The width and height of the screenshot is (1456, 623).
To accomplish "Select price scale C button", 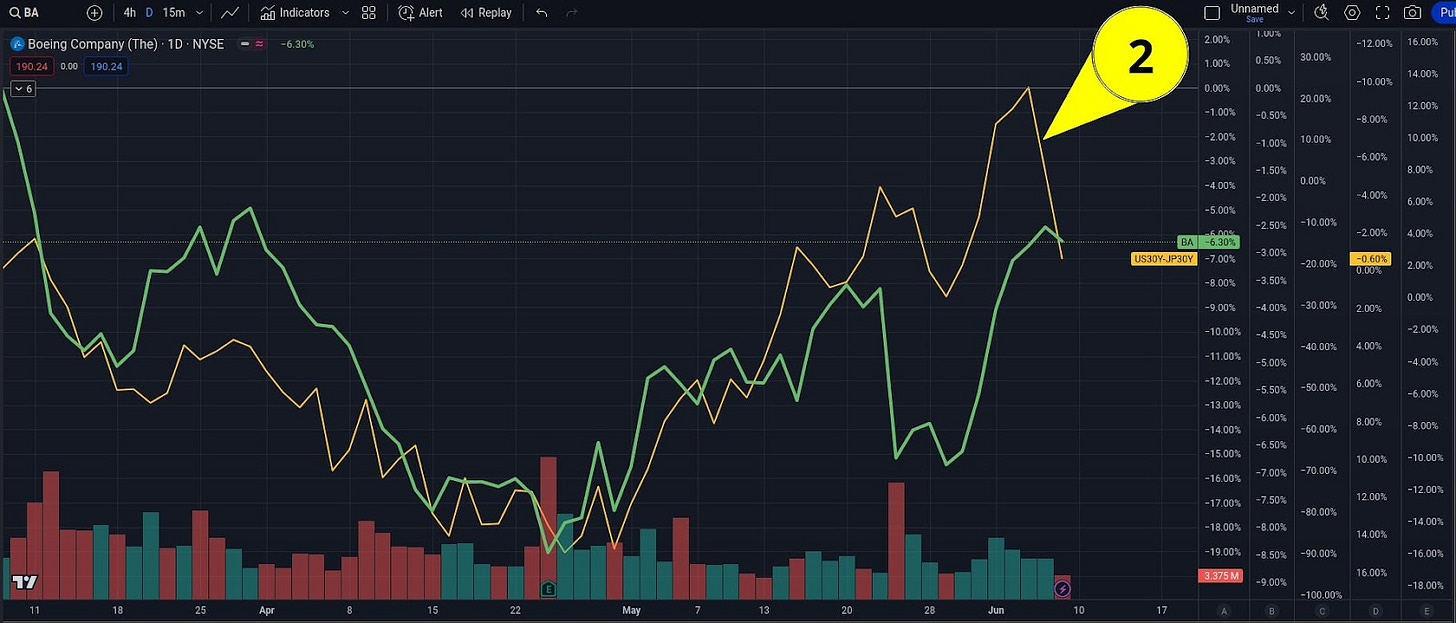I will pyautogui.click(x=1322, y=611).
